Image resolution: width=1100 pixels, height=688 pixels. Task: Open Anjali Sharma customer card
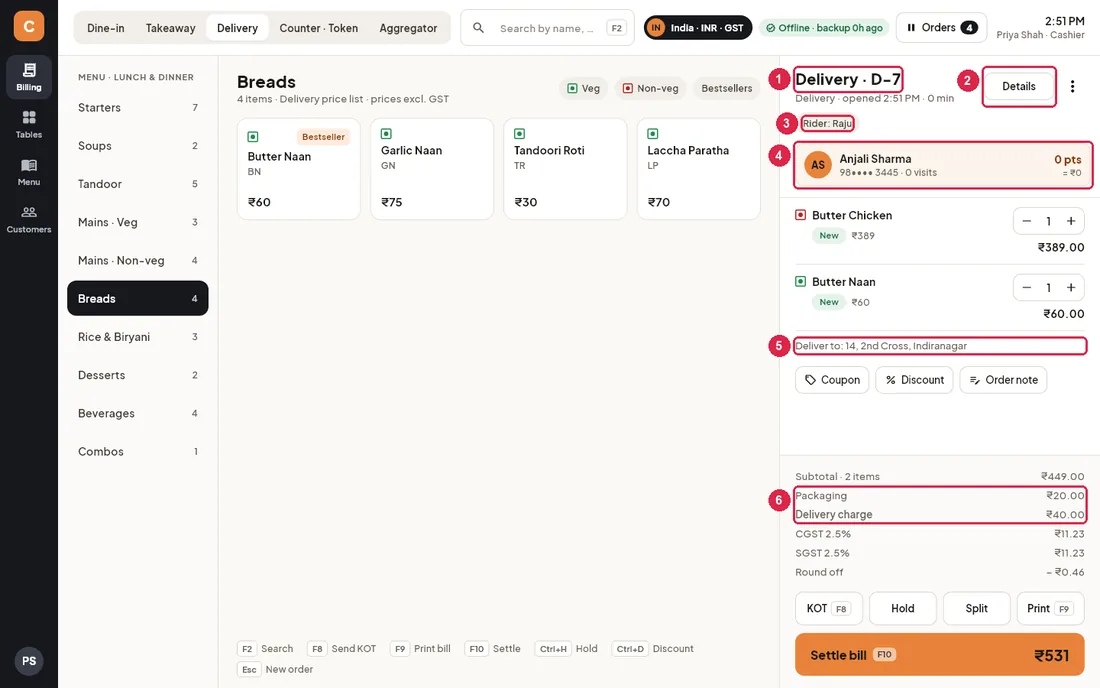[942, 166]
